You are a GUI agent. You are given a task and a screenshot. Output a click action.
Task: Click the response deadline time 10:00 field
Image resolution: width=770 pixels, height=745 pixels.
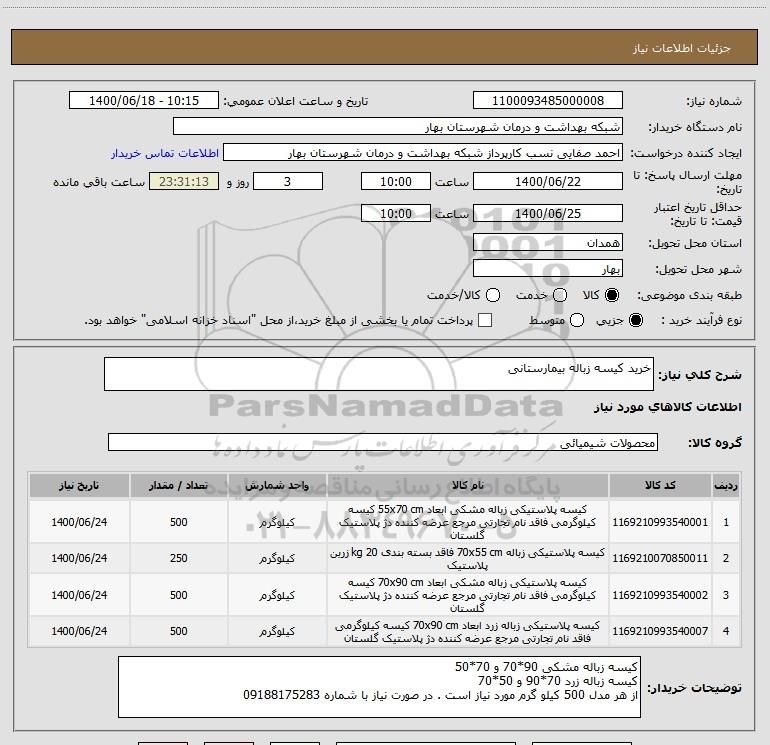pos(396,182)
